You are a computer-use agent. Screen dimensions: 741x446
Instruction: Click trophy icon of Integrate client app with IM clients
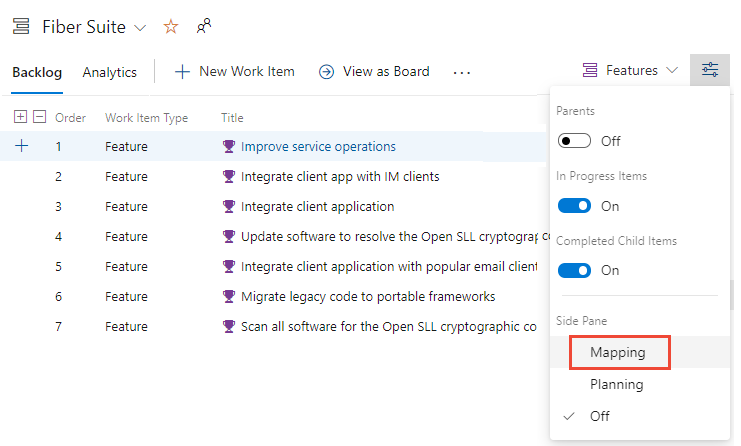(229, 177)
